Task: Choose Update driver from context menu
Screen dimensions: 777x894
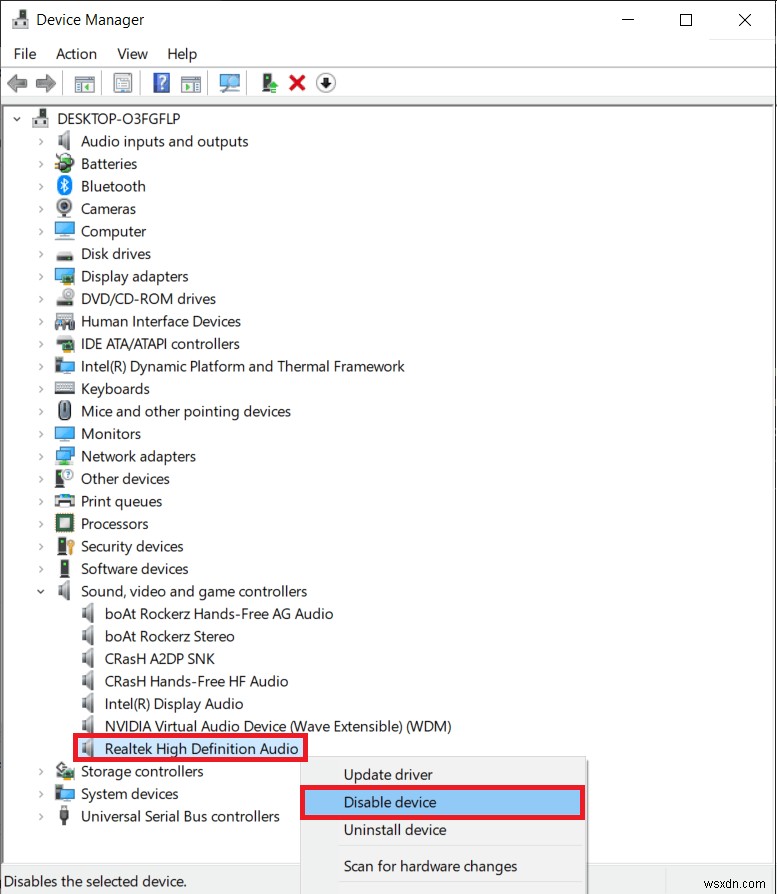Action: (443, 774)
